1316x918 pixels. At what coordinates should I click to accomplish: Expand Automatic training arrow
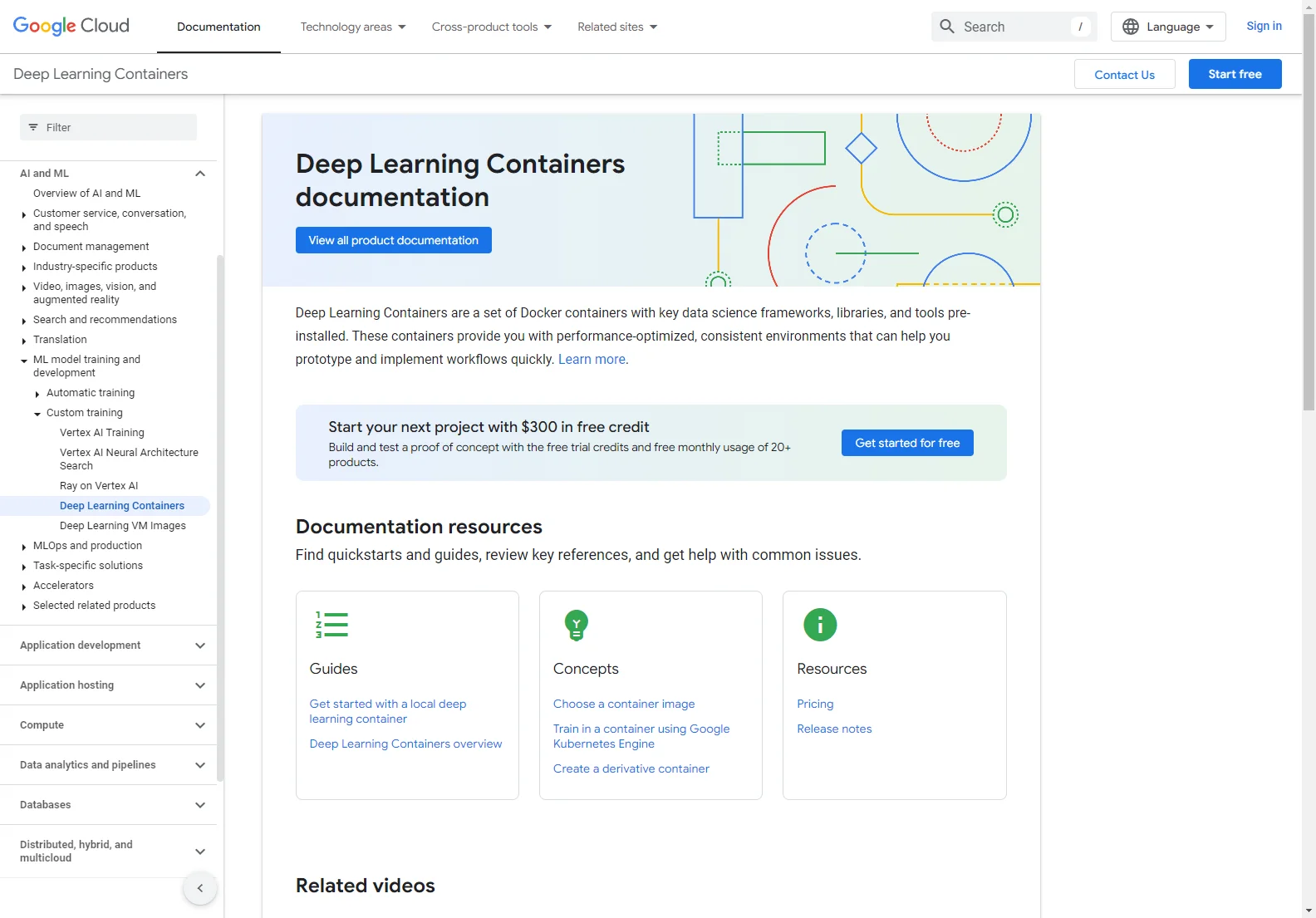pos(37,394)
